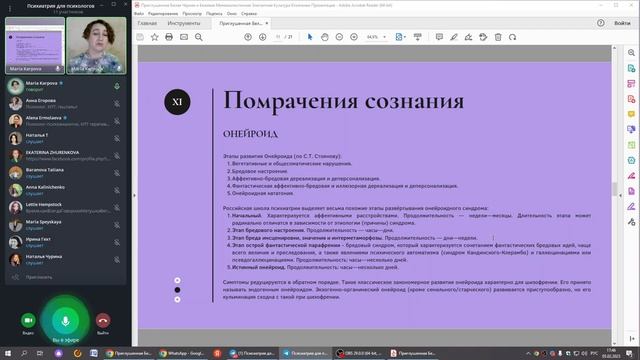
Task: Toggle microphone with the big green button
Action: pos(65,321)
